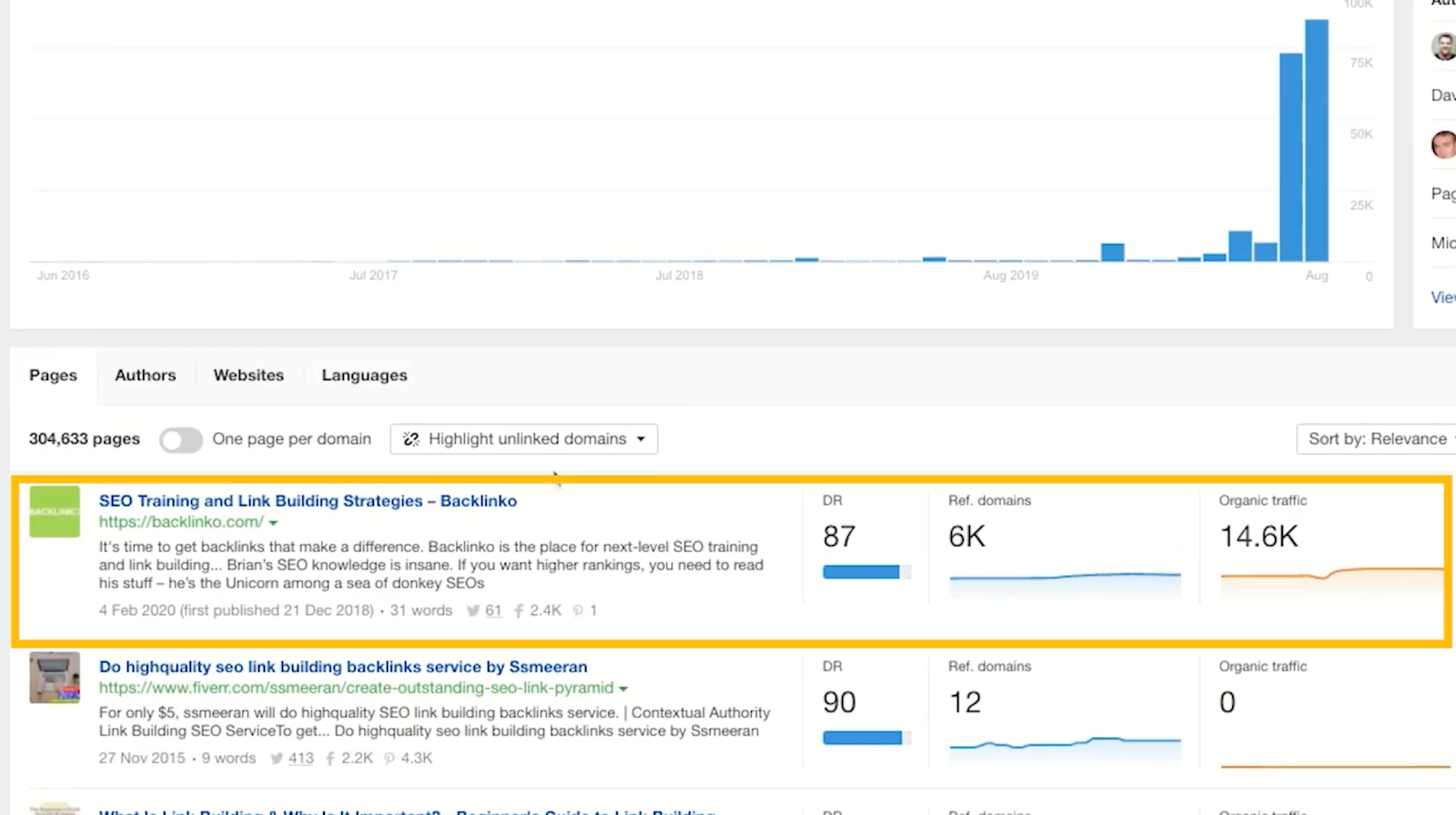This screenshot has width=1456, height=815.
Task: Open the Highlight unlinked domains dropdown
Action: [524, 439]
